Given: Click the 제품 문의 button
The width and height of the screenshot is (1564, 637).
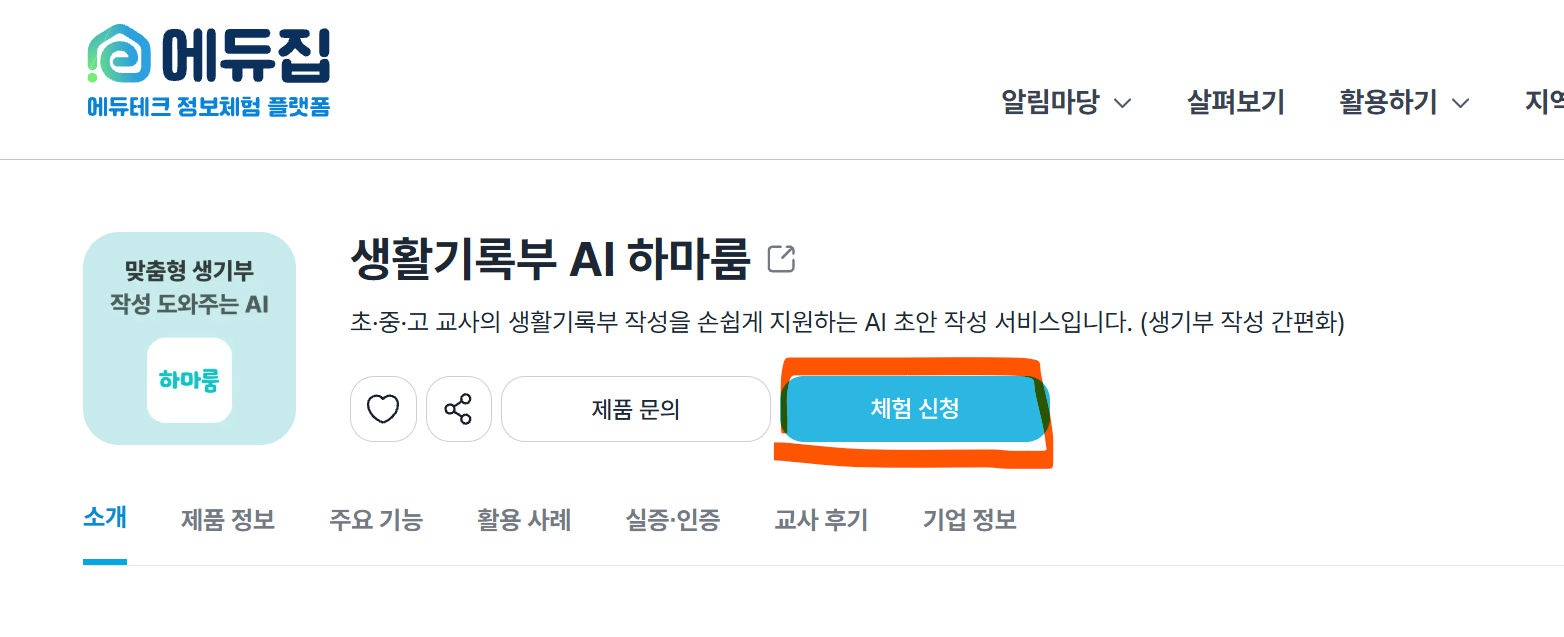Looking at the screenshot, I should pos(636,408).
